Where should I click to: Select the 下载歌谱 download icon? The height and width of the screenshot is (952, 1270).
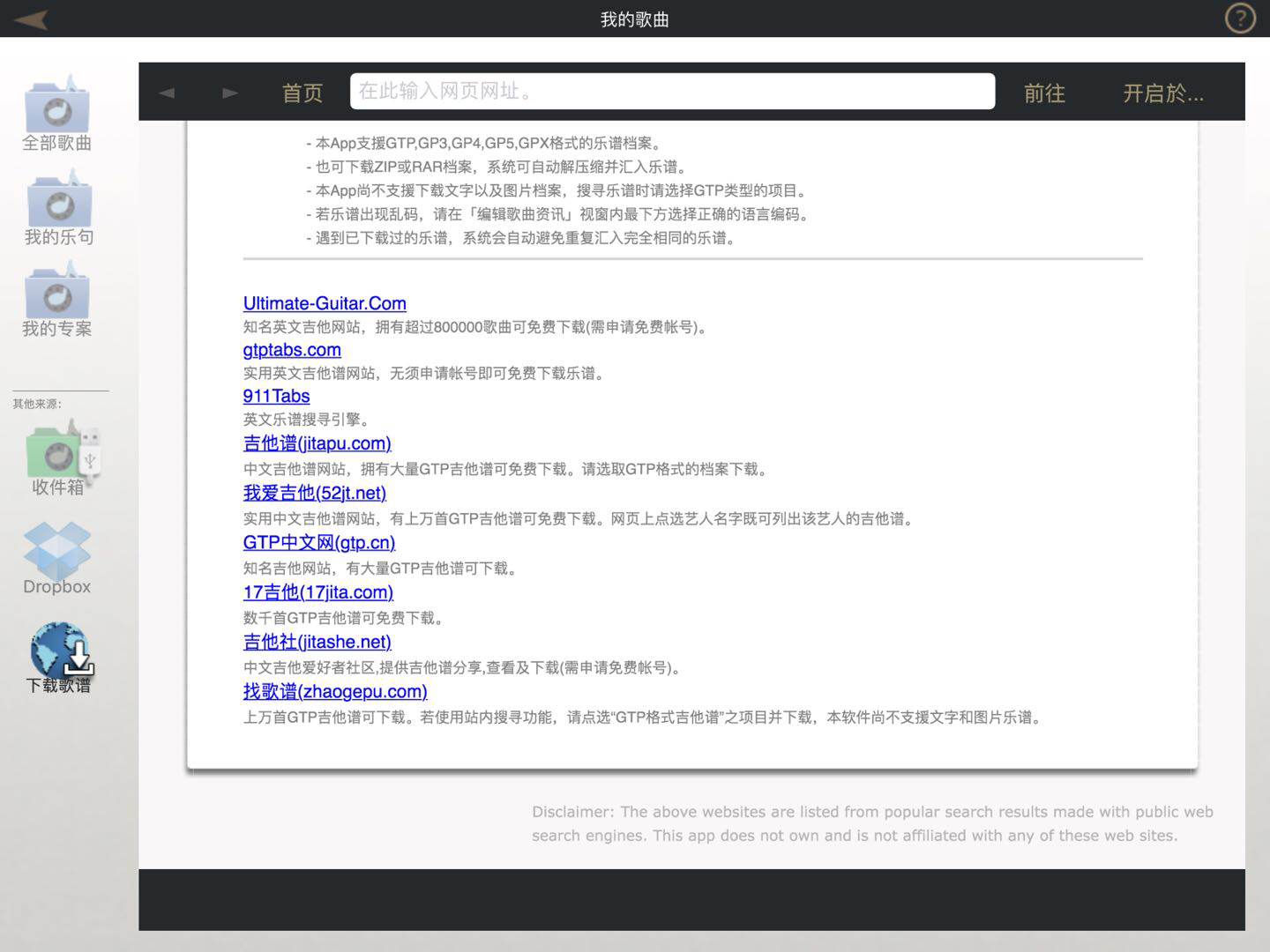(58, 652)
